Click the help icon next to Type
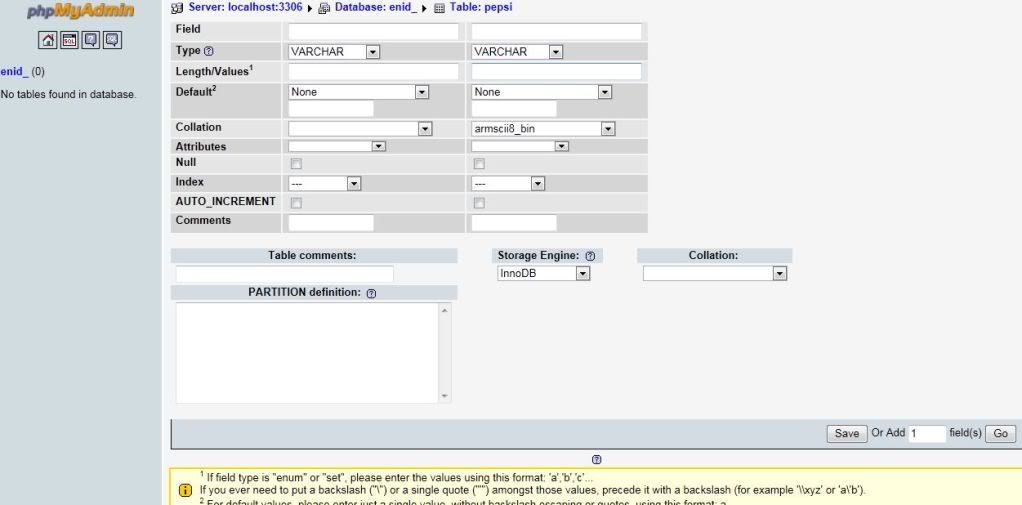1022x505 pixels. pos(209,51)
